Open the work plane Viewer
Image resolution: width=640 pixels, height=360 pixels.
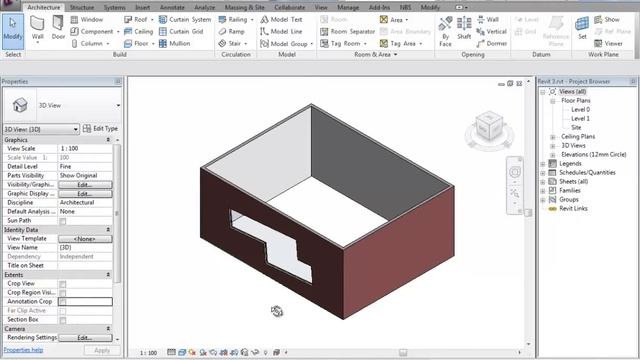click(x=609, y=43)
